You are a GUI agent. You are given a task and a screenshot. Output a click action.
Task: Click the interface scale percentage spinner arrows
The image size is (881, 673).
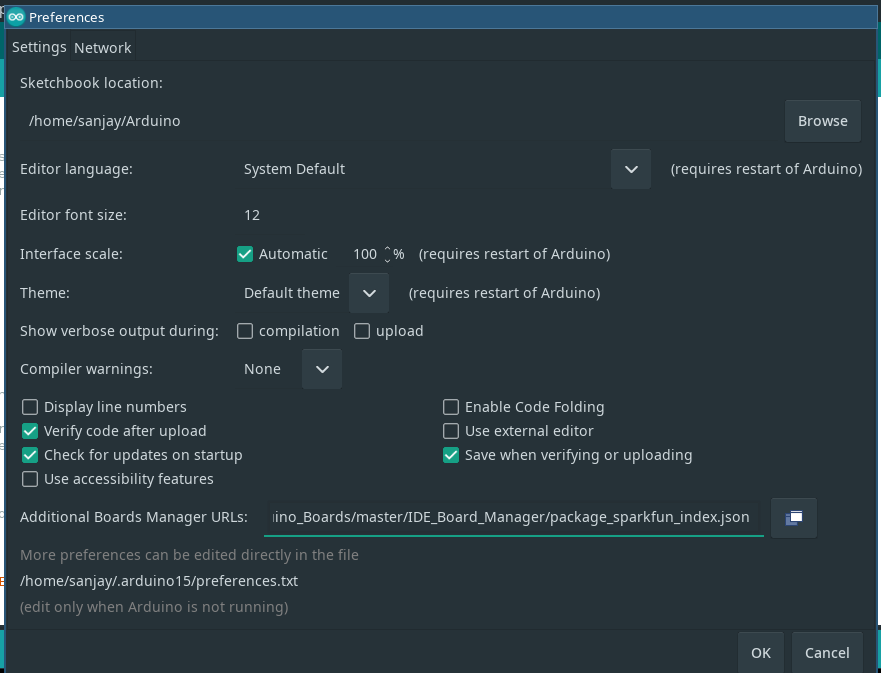387,254
